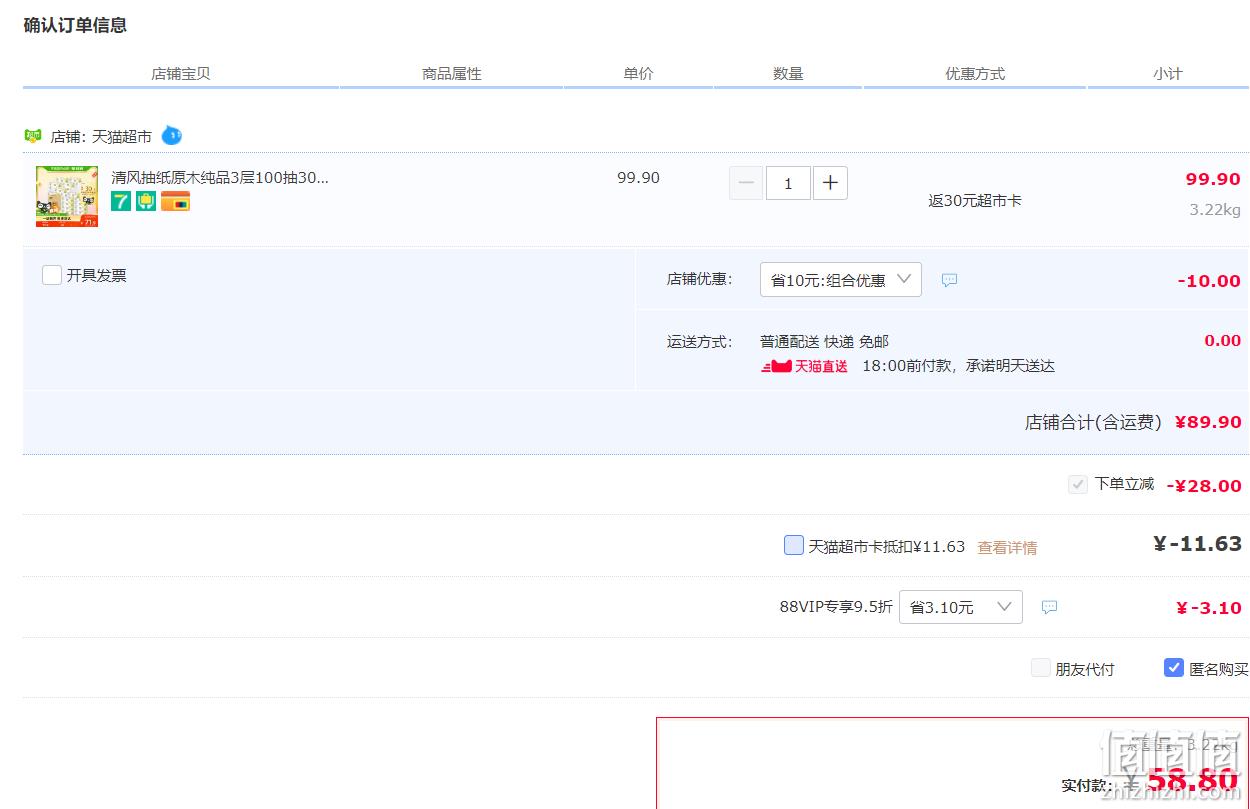Click the -¥28.00 order reduction amount
Image resolution: width=1250 pixels, height=809 pixels.
[x=1204, y=486]
